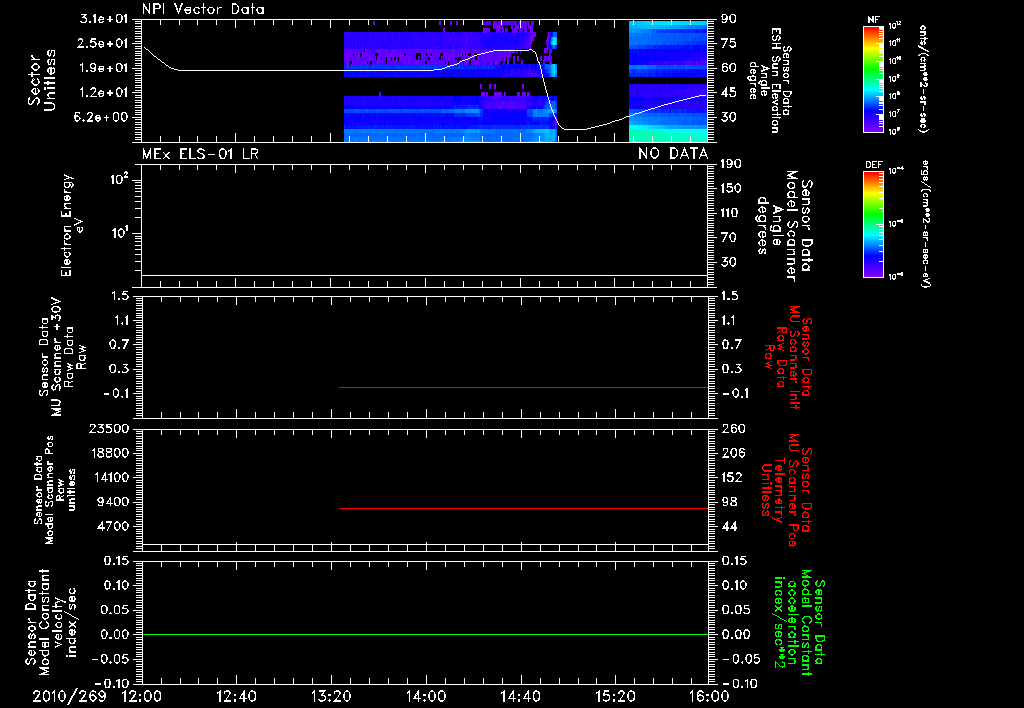Click the "cnts/(cm**2-sr-sec)" units label
This screenshot has width=1024, height=708.
click(923, 78)
